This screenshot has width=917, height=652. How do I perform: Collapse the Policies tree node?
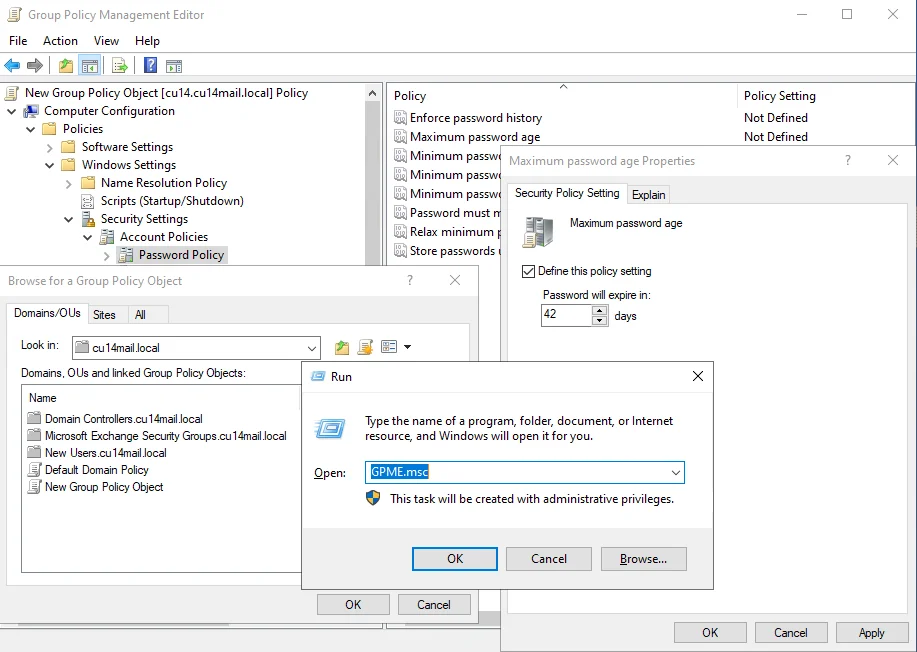(x=30, y=129)
